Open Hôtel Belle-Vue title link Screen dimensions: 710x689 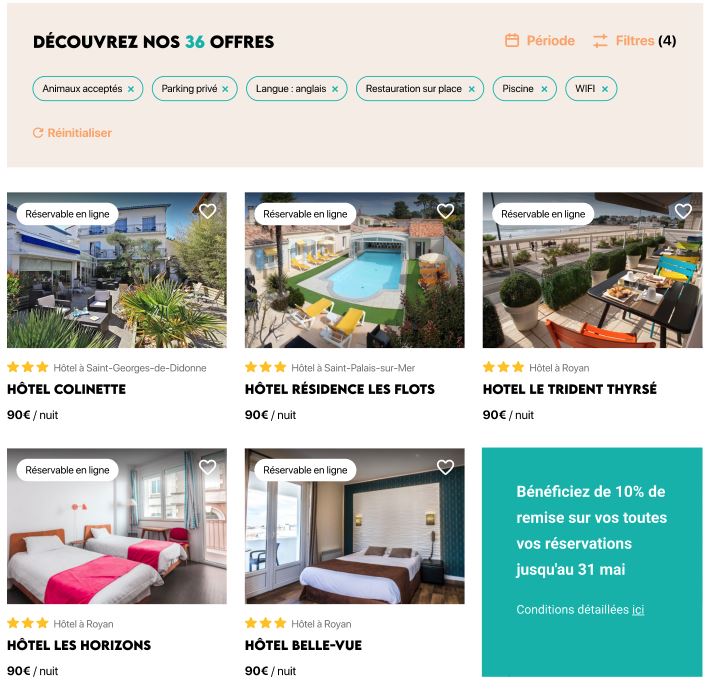point(303,645)
